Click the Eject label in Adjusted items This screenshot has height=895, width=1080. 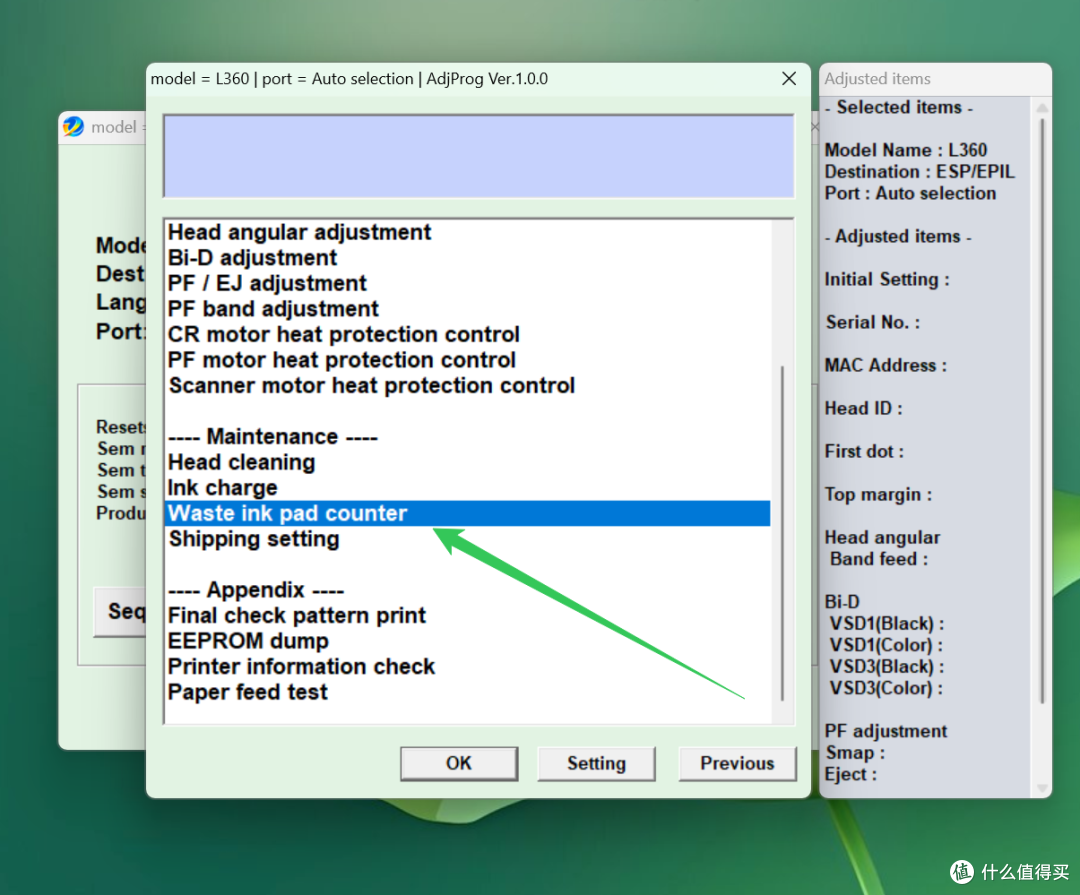tap(851, 774)
